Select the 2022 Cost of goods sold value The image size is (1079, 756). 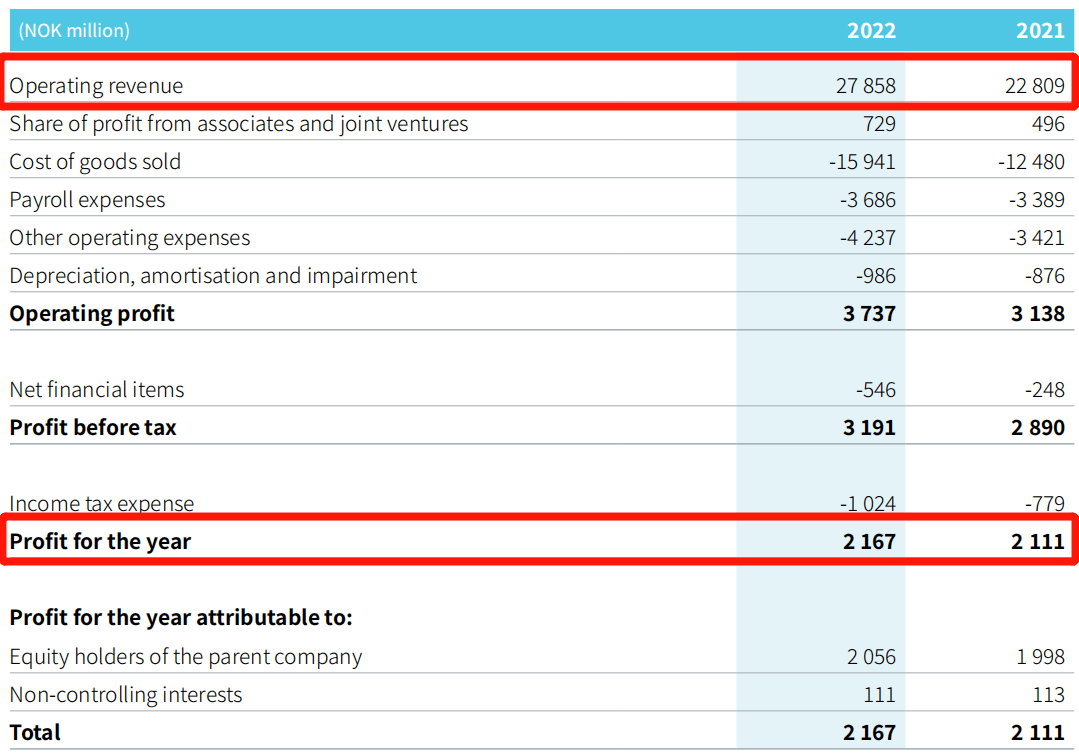[x=862, y=162]
